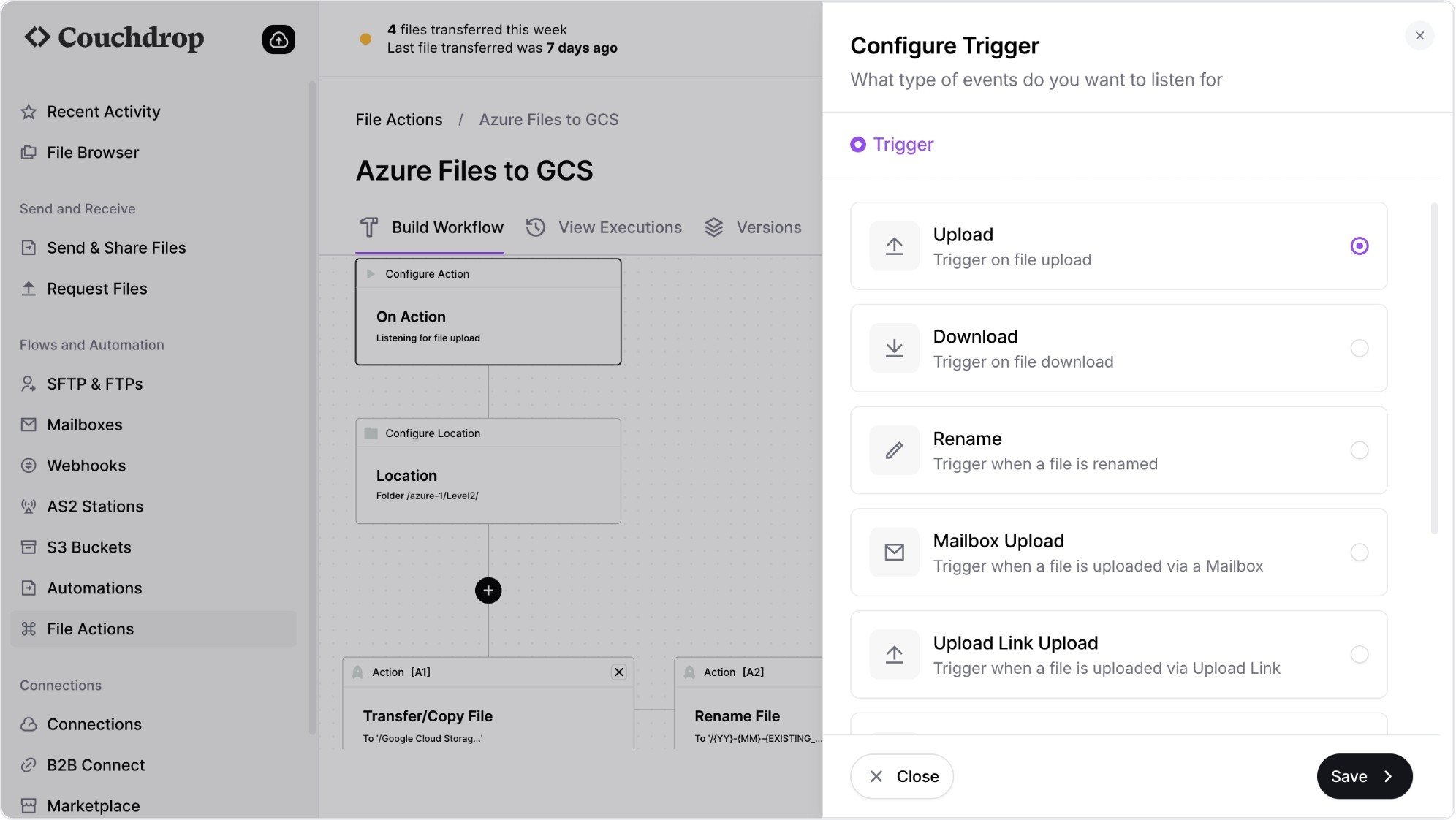The height and width of the screenshot is (820, 1456).
Task: Click the Webhooks sidebar icon
Action: pos(29,466)
